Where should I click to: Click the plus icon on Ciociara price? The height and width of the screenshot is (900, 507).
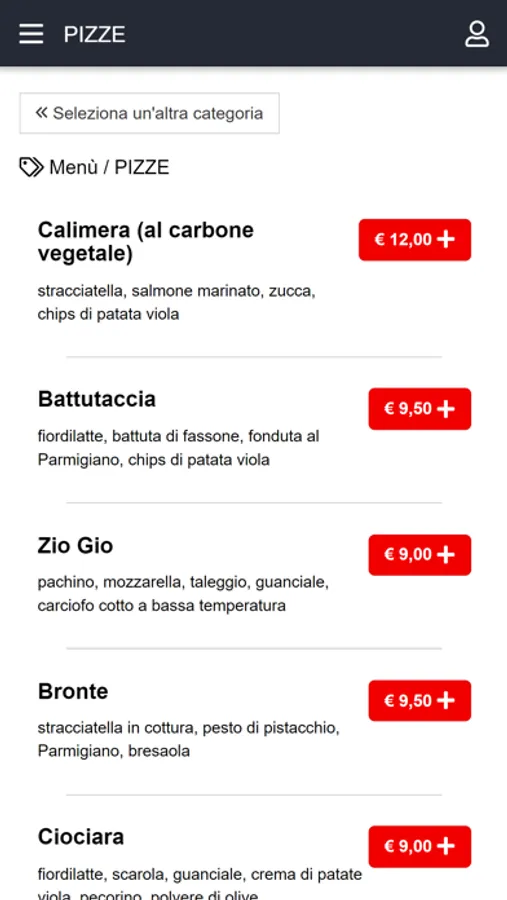pyautogui.click(x=446, y=846)
